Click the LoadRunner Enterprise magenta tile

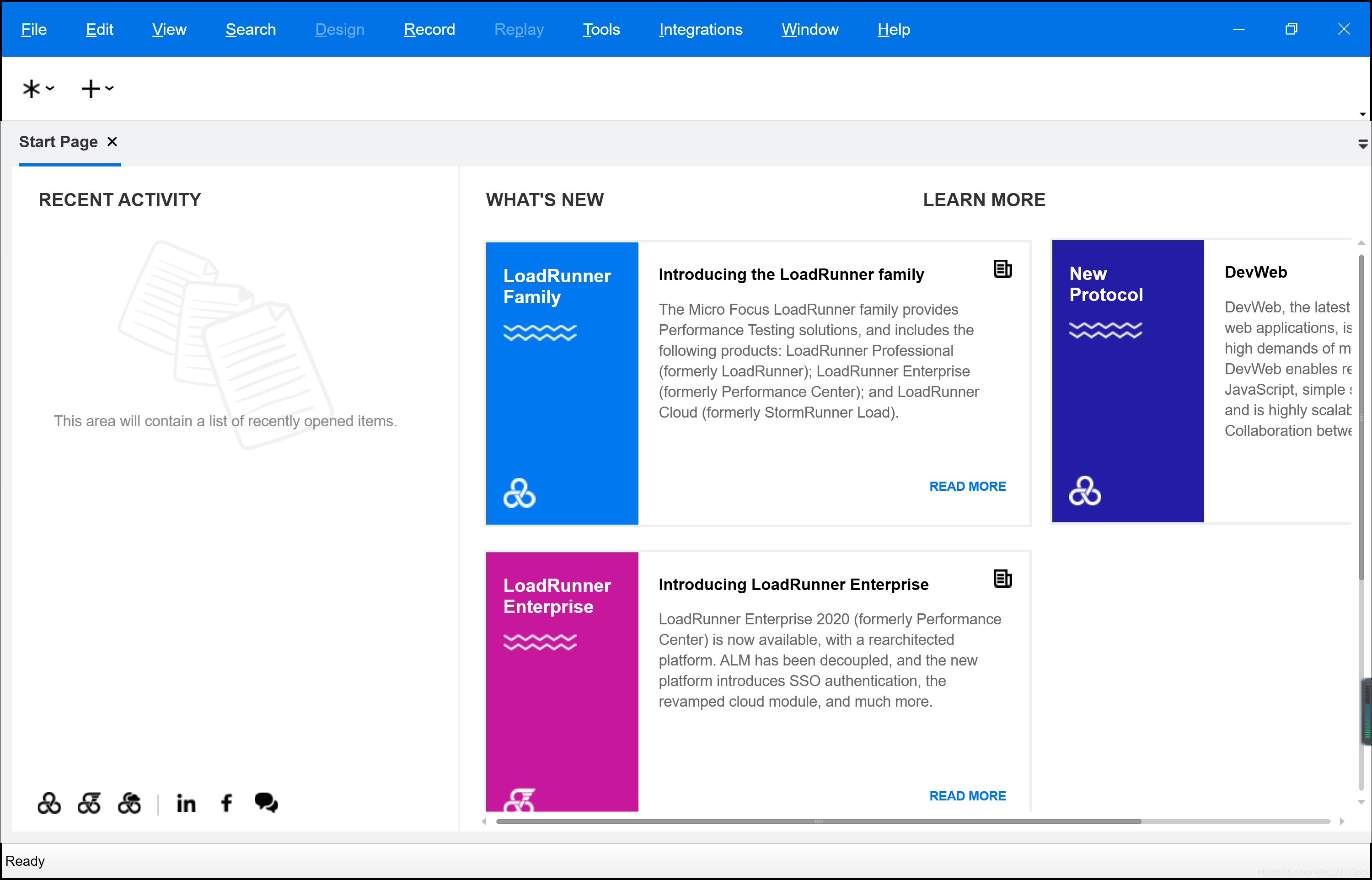562,681
